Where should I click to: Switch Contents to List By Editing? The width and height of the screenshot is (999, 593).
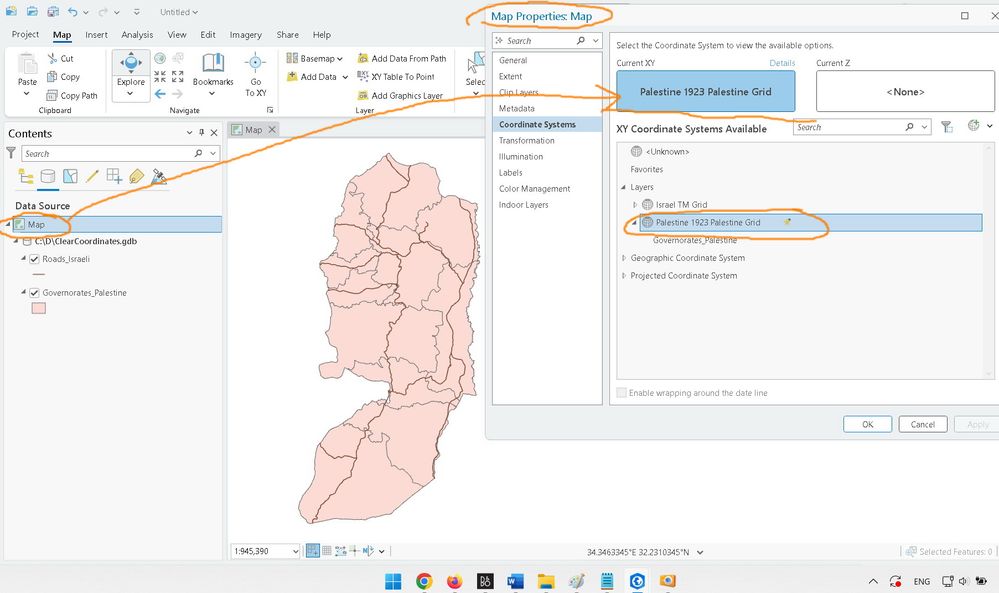pos(92,176)
